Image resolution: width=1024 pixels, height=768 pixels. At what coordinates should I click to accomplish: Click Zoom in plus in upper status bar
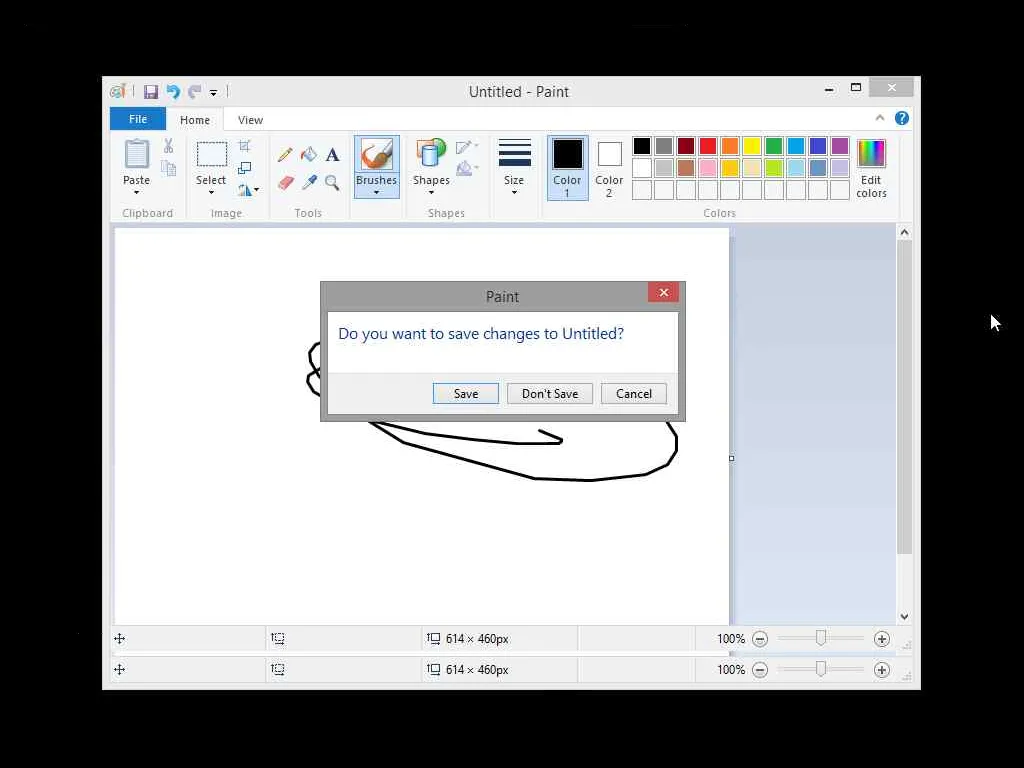(x=882, y=639)
